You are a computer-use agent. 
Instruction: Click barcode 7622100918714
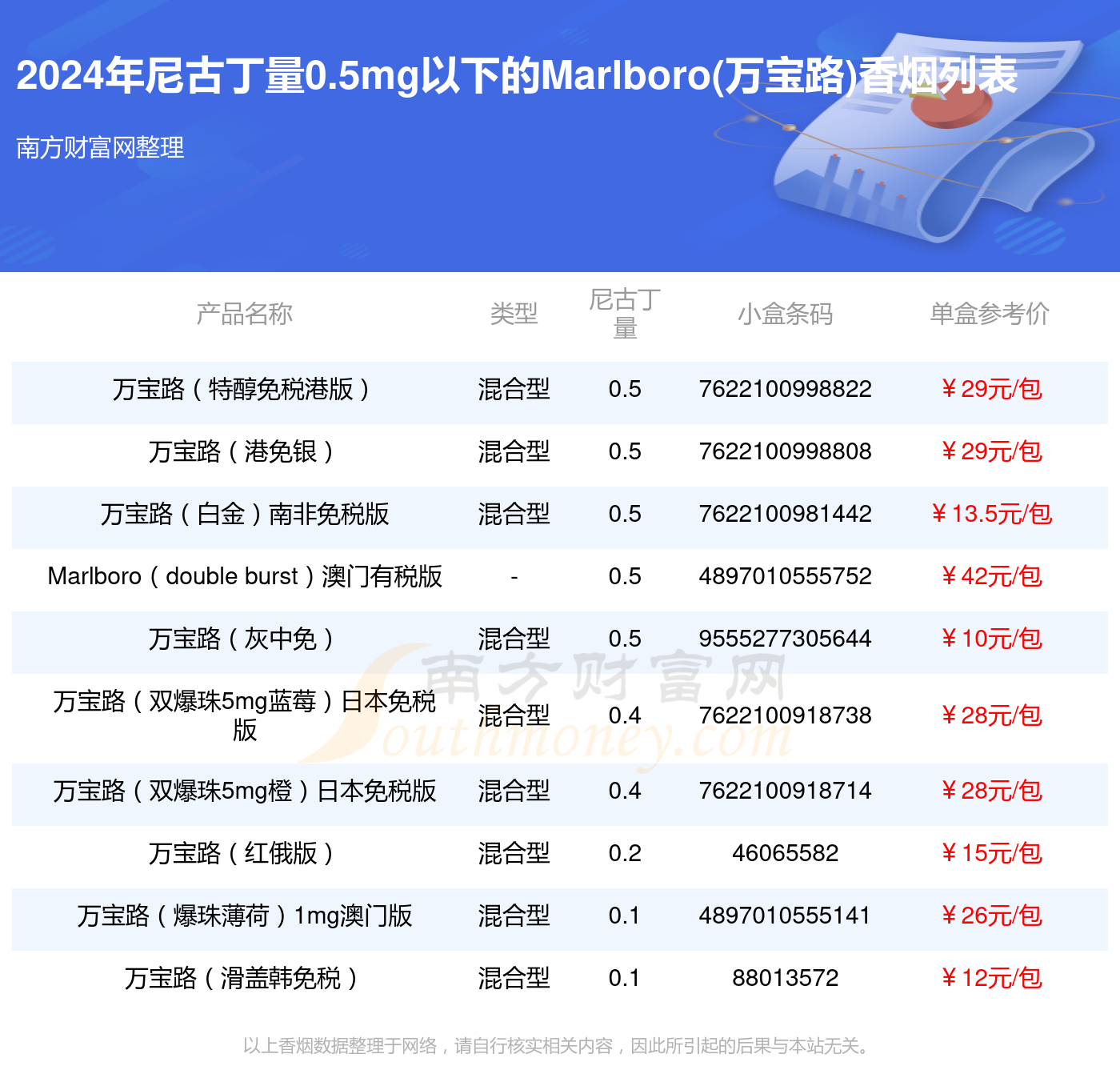click(785, 791)
